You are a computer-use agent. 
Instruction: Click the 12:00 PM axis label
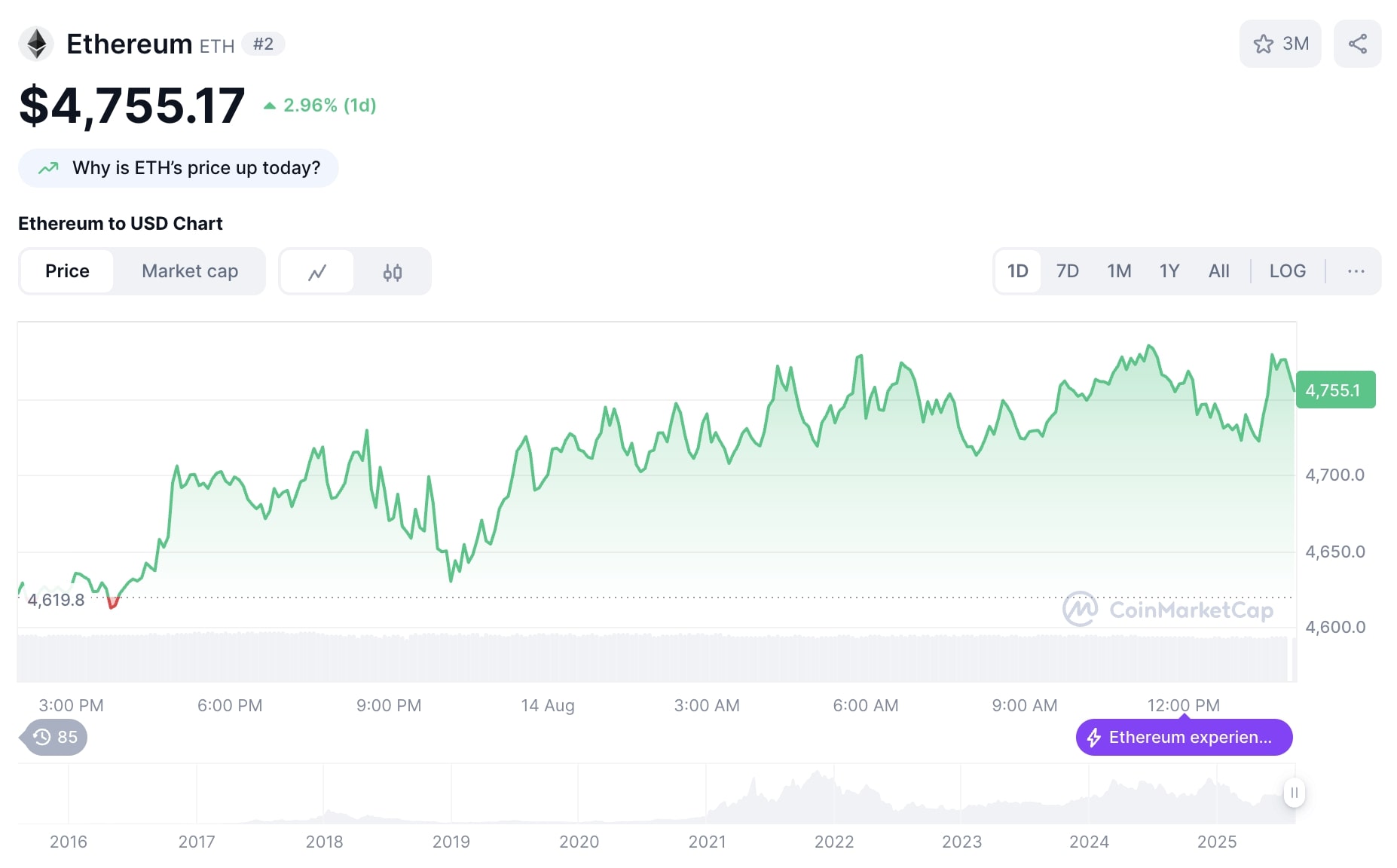[1183, 706]
